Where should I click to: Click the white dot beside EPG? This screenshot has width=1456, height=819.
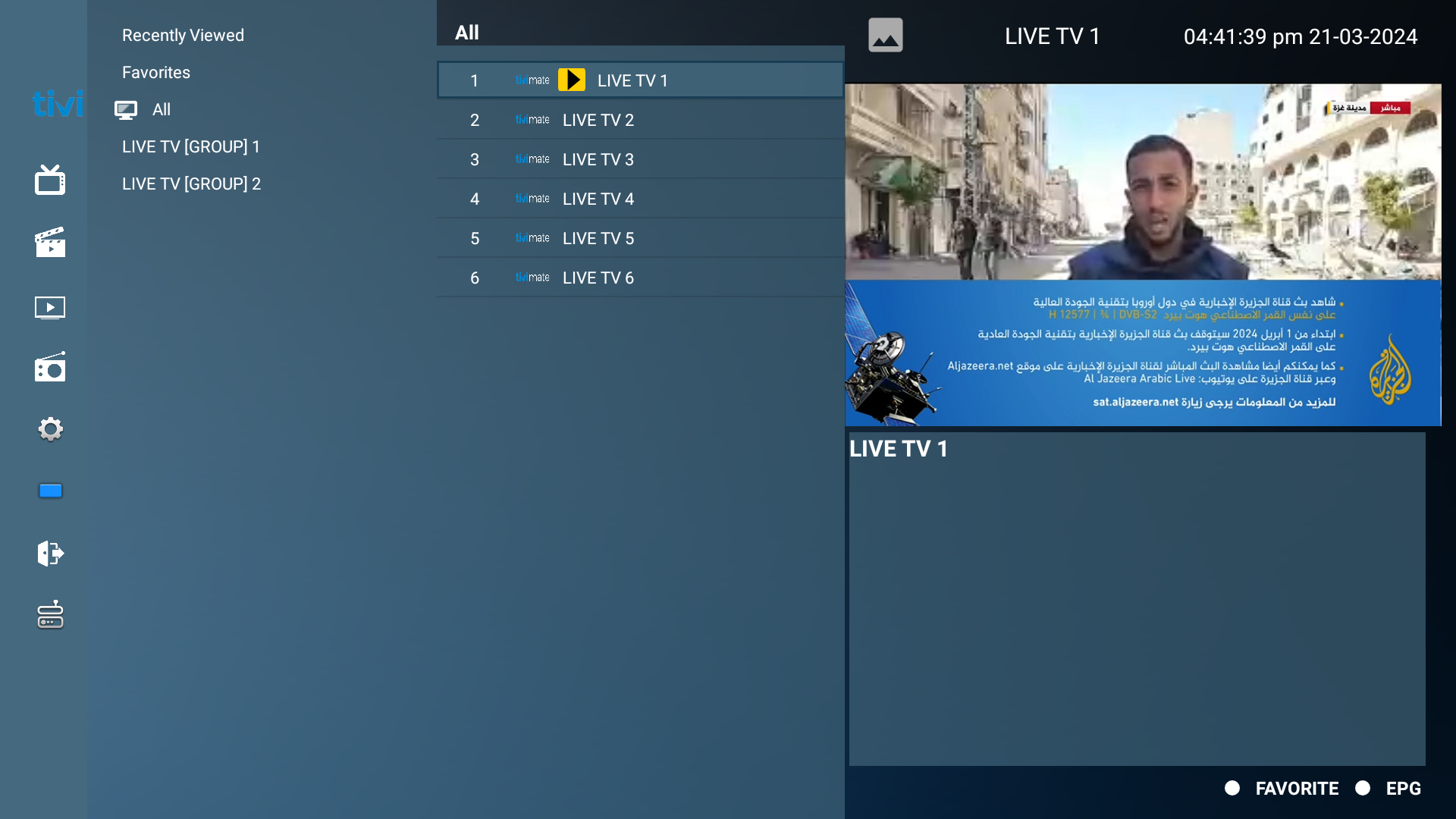click(1363, 788)
